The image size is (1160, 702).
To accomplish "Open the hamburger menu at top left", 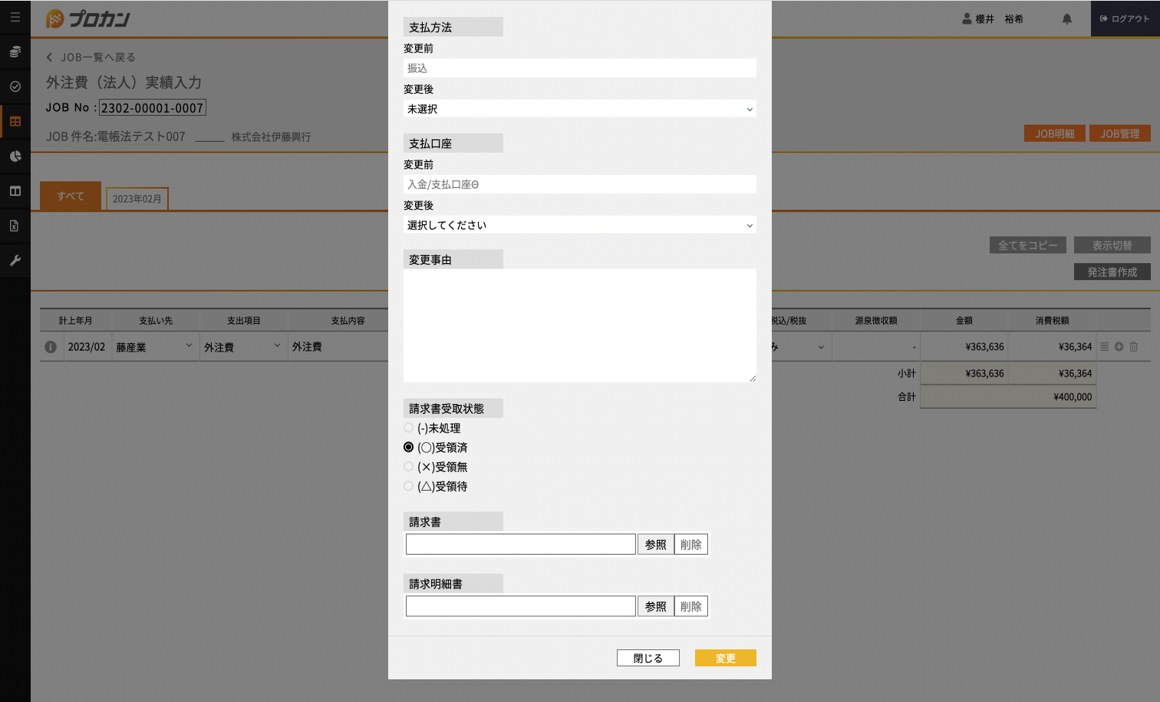I will pos(15,17).
